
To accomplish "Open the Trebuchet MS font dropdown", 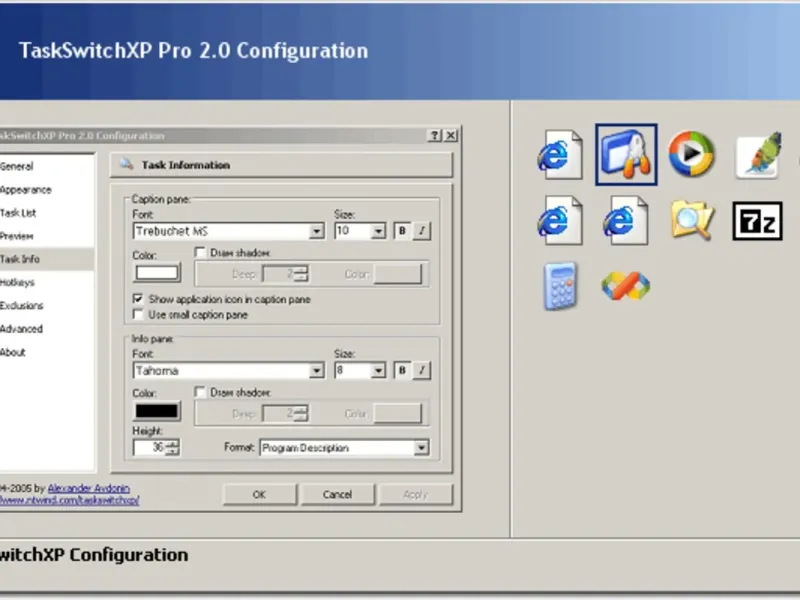I will click(316, 231).
